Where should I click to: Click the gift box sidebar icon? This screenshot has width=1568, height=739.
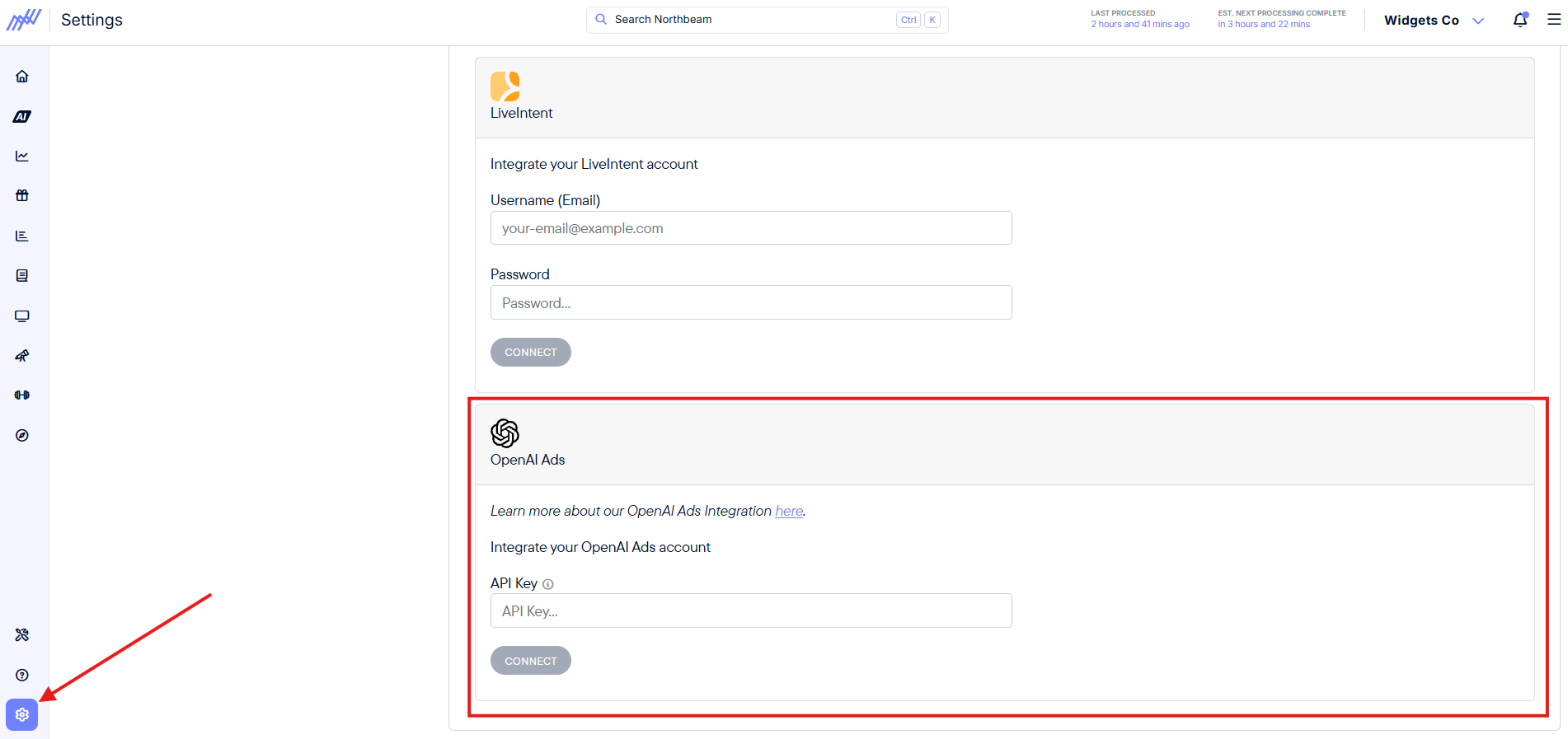coord(22,195)
